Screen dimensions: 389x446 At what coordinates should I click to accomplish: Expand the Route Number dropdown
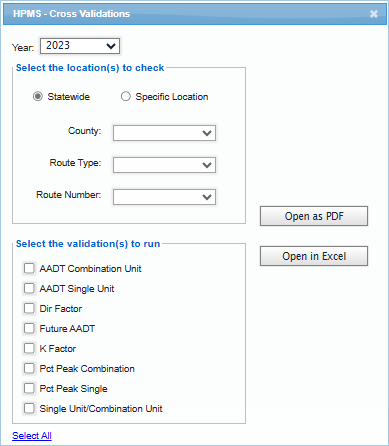tap(164, 197)
